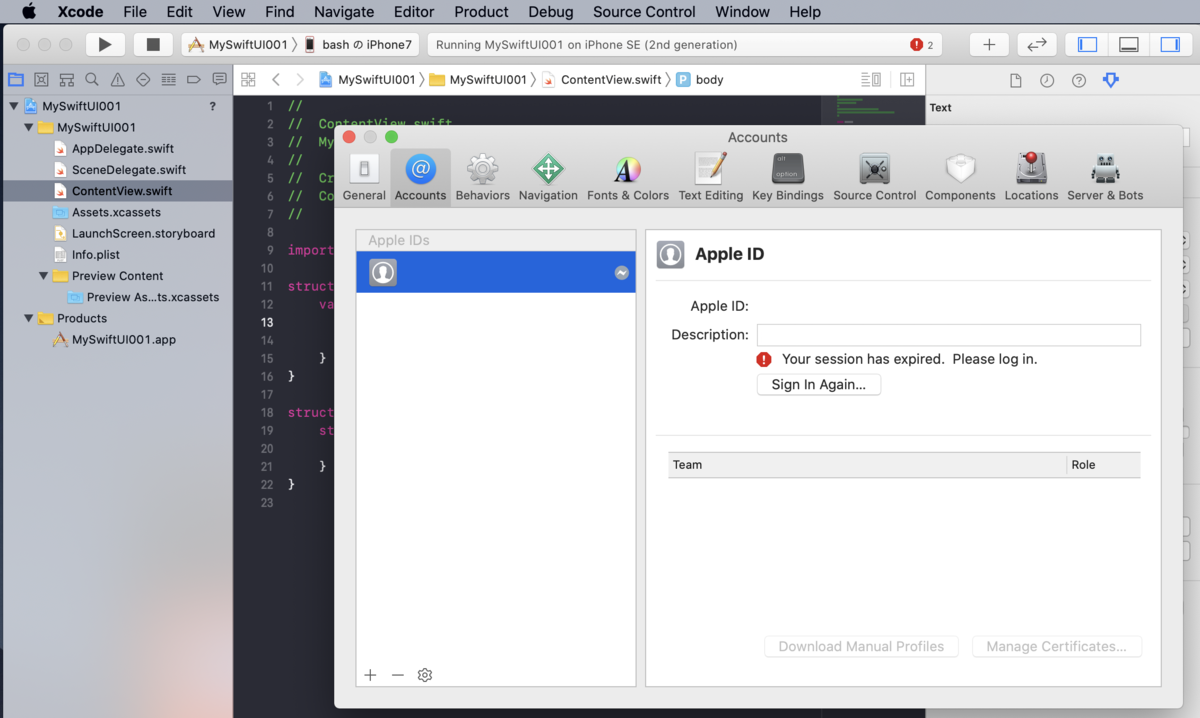The image size is (1200, 718).
Task: Open the scheme selector MySwiftUI001
Action: point(238,44)
